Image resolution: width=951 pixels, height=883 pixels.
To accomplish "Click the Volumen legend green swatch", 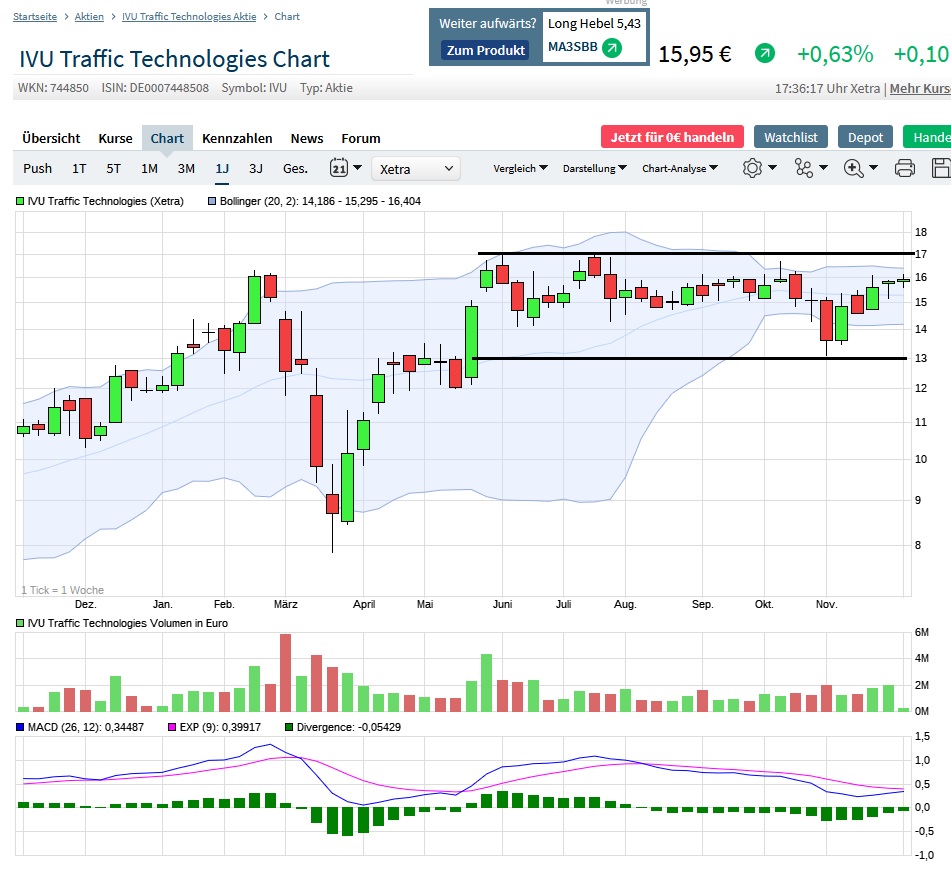I will pos(20,623).
